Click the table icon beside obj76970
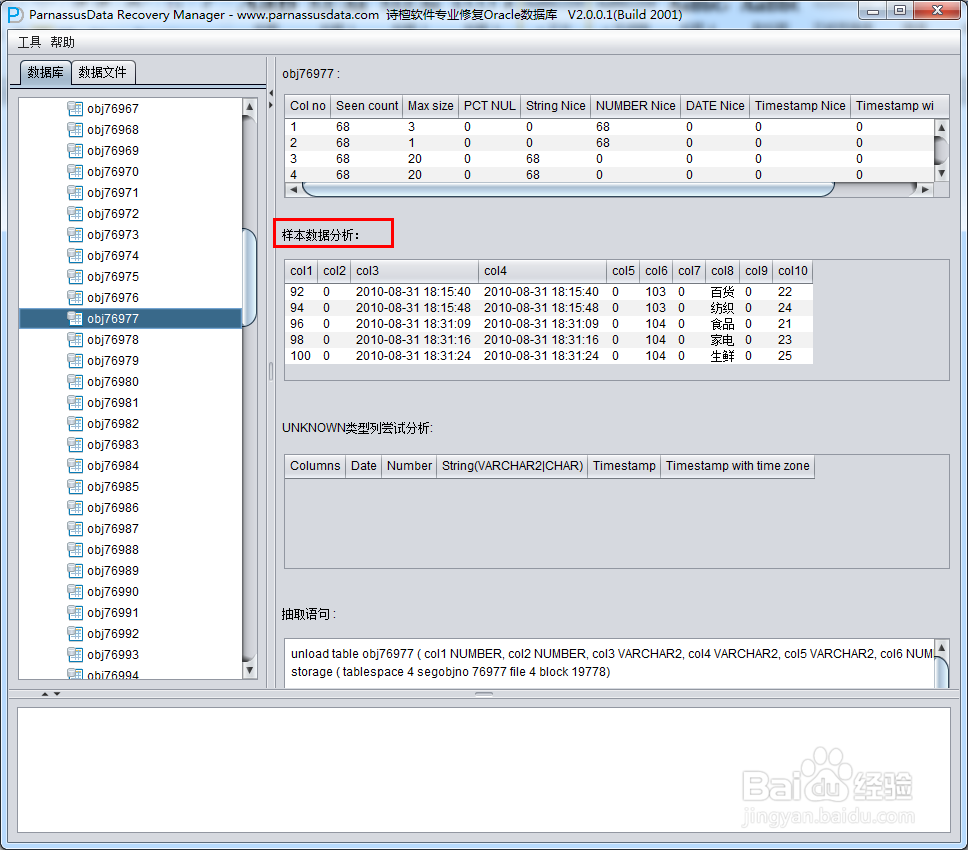This screenshot has height=850, width=968. (x=75, y=172)
